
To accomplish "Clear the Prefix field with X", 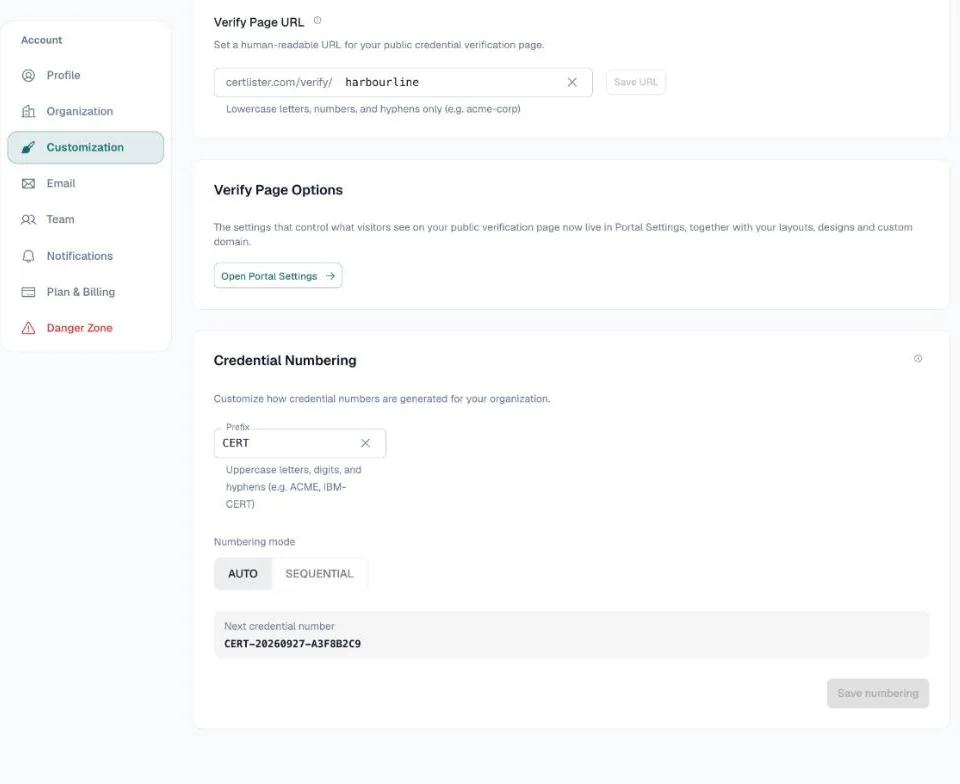I will click(x=366, y=443).
